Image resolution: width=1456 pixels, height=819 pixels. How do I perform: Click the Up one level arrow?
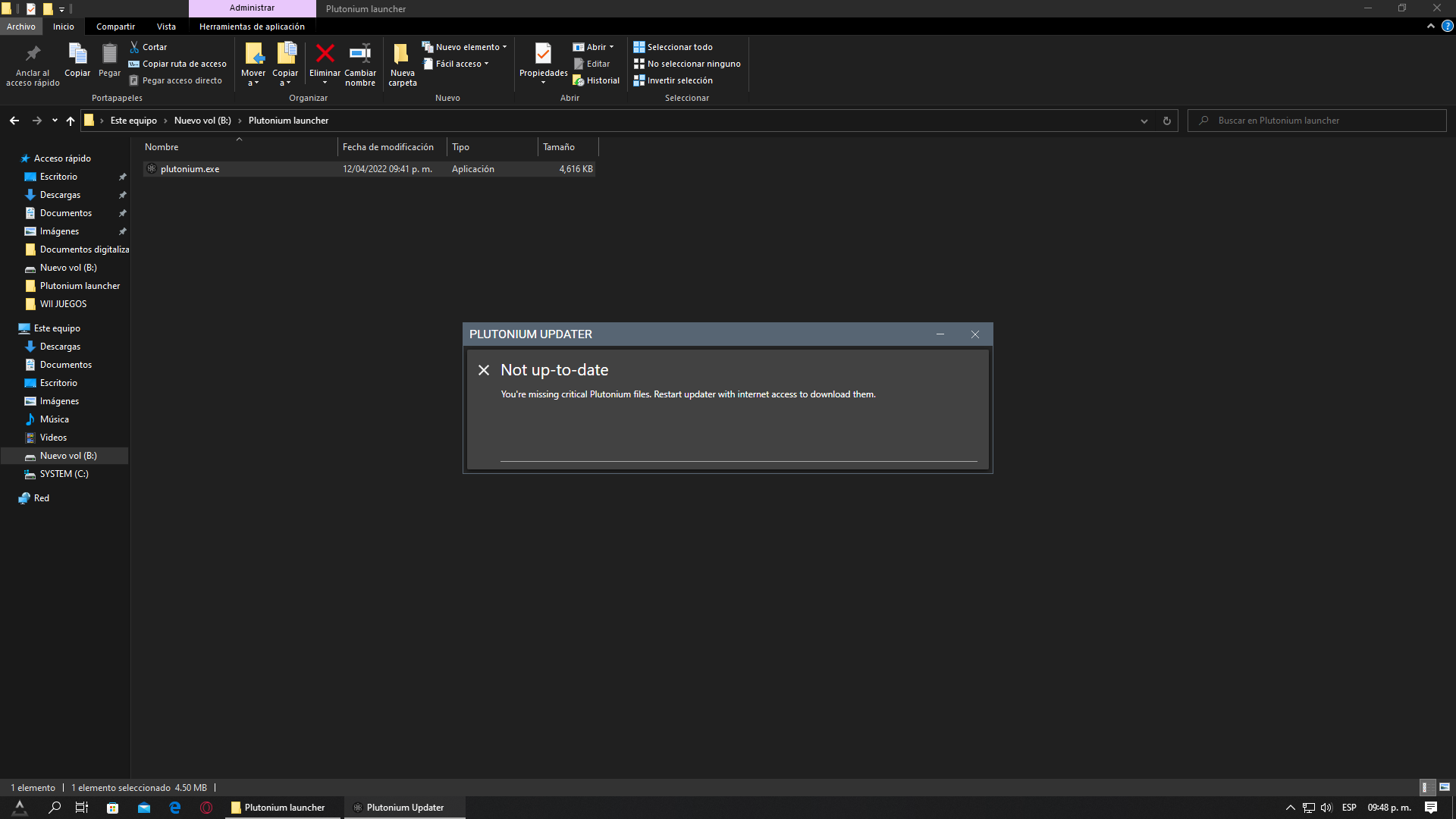point(71,121)
